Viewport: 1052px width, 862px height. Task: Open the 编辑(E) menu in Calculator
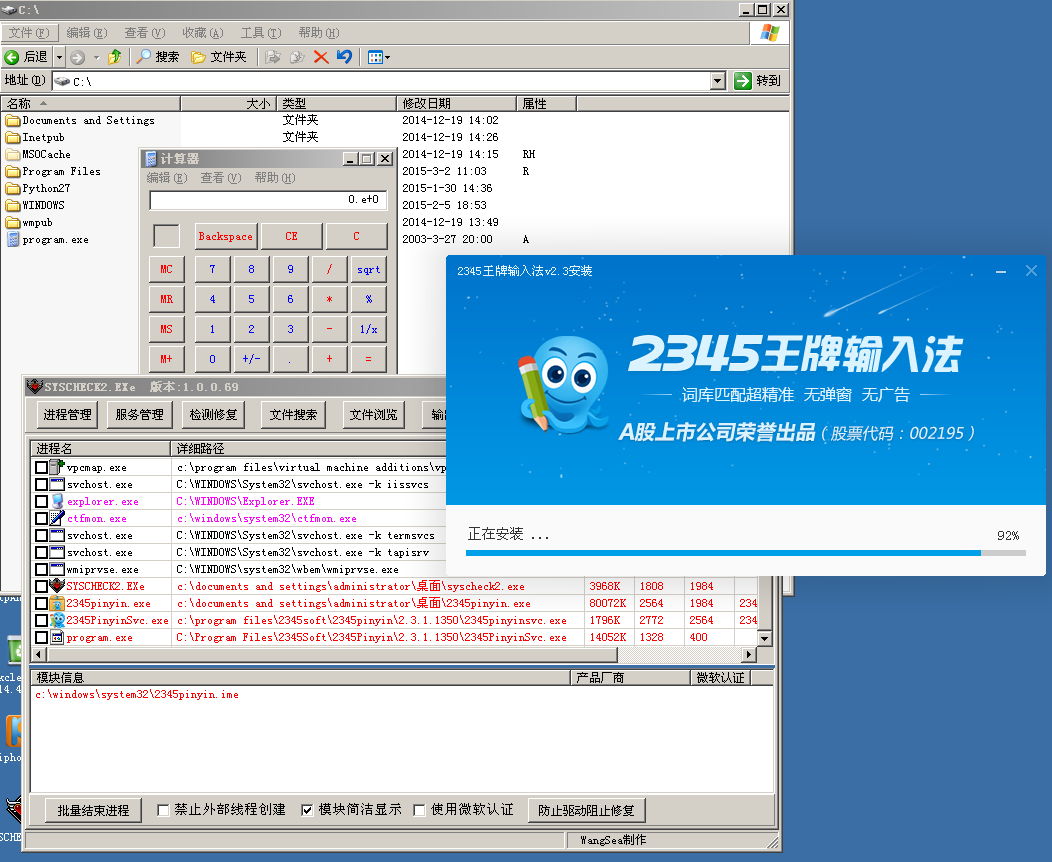point(166,178)
